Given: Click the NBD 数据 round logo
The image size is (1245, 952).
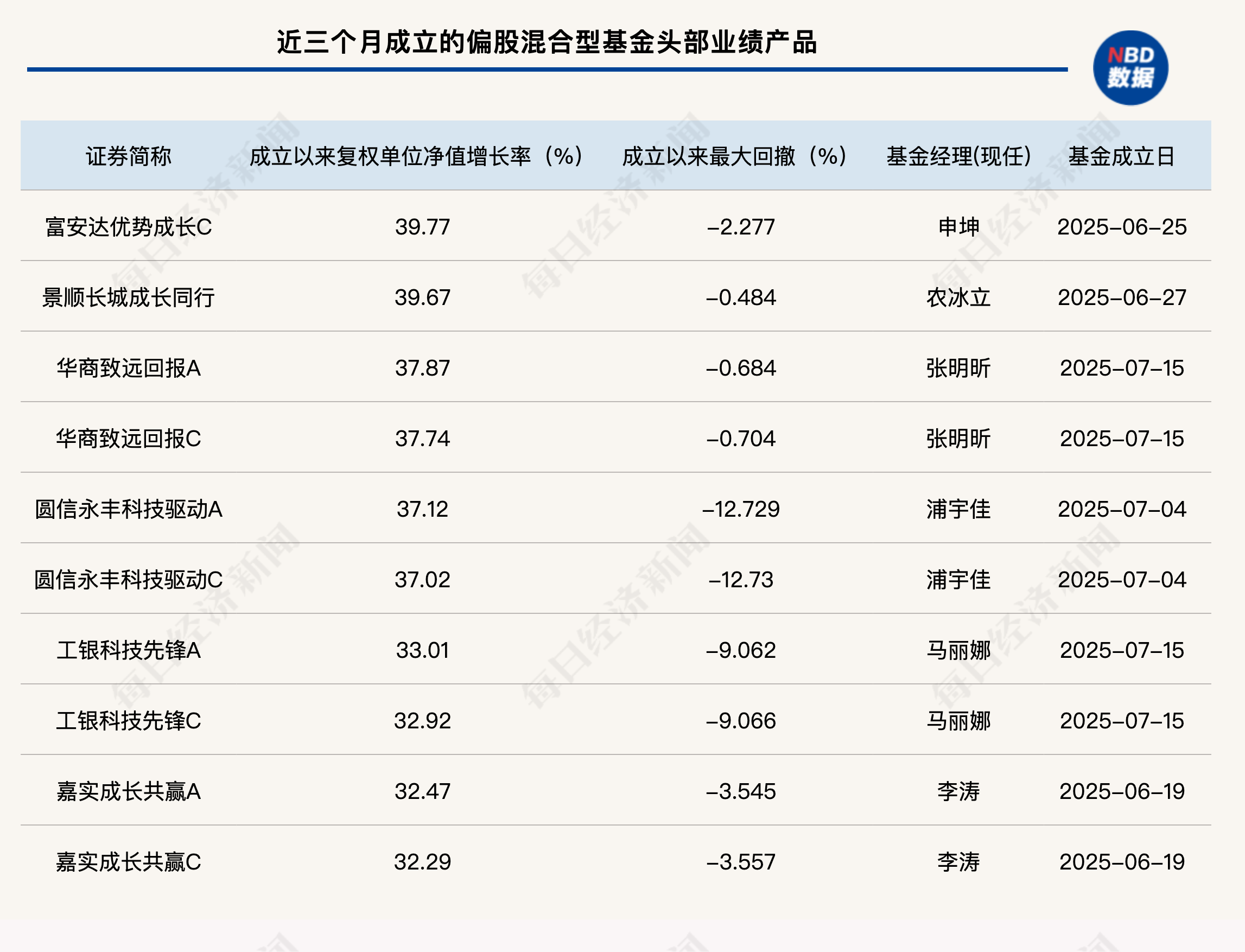Looking at the screenshot, I should [x=1130, y=68].
